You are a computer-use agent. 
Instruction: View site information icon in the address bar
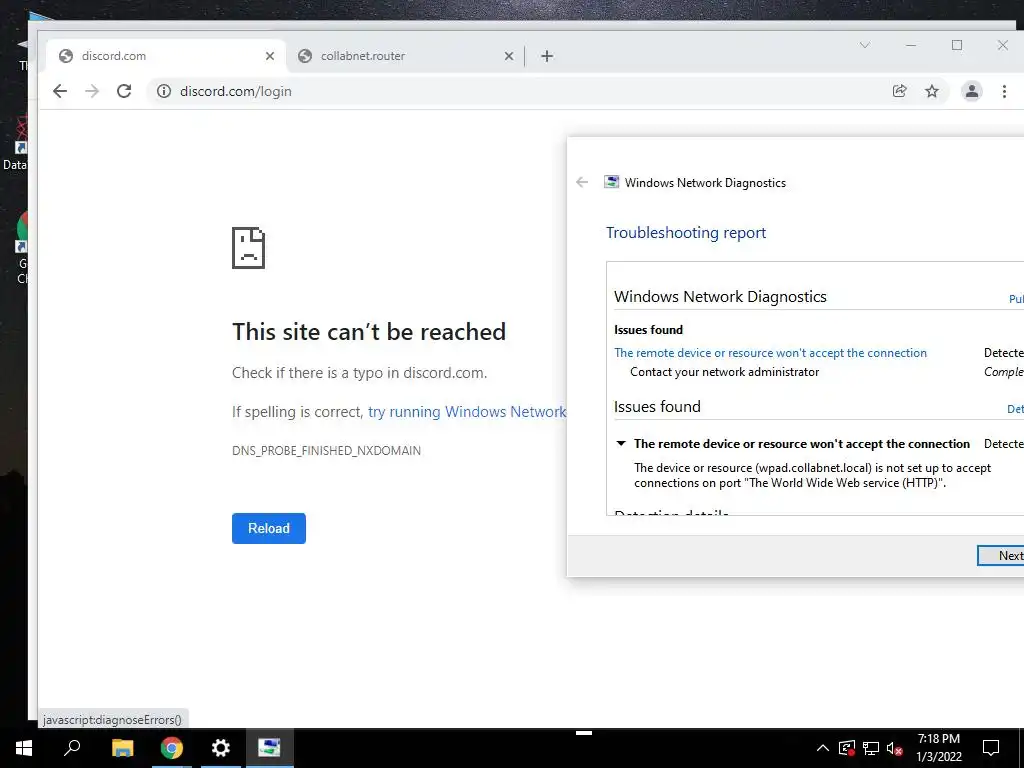[x=164, y=91]
